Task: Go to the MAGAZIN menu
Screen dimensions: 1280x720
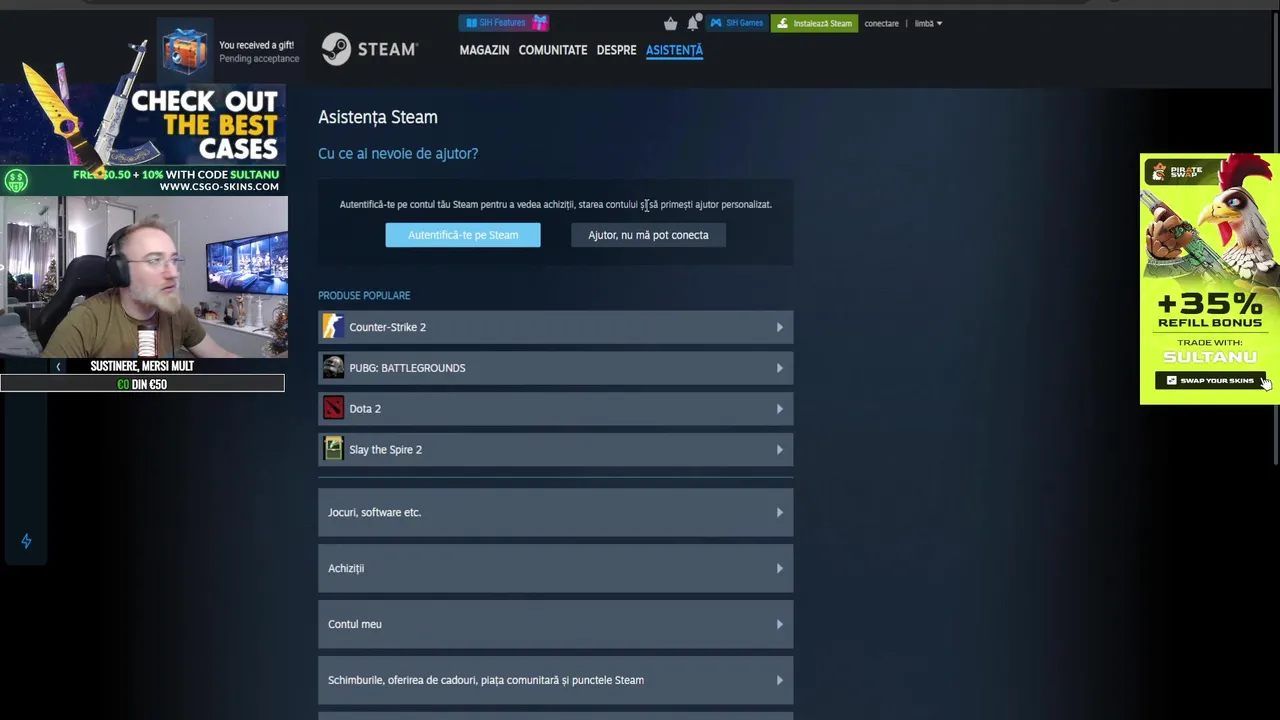Action: click(484, 50)
